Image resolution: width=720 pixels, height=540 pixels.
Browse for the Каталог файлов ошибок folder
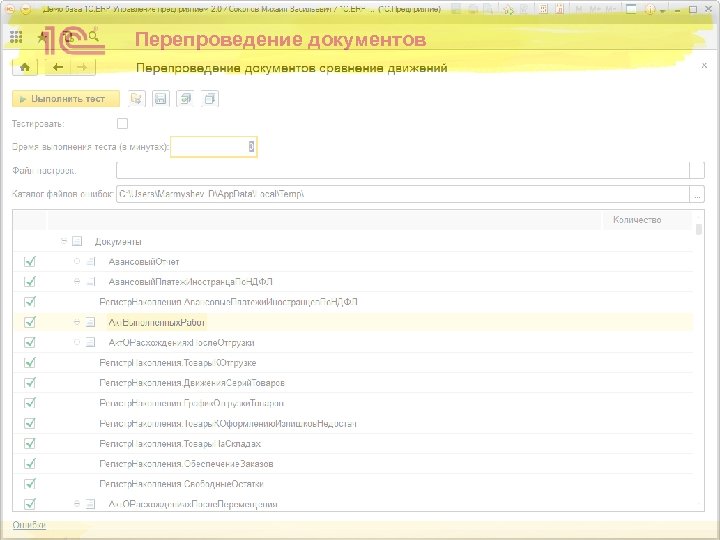pyautogui.click(x=697, y=194)
